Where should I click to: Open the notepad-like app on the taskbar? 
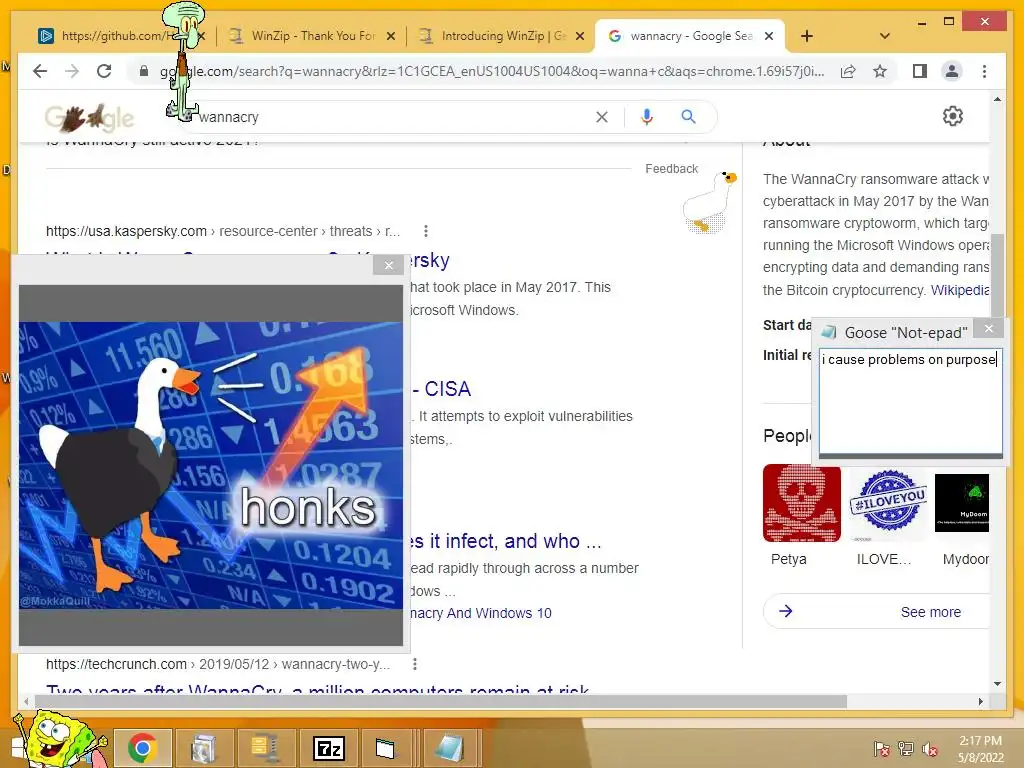(449, 748)
